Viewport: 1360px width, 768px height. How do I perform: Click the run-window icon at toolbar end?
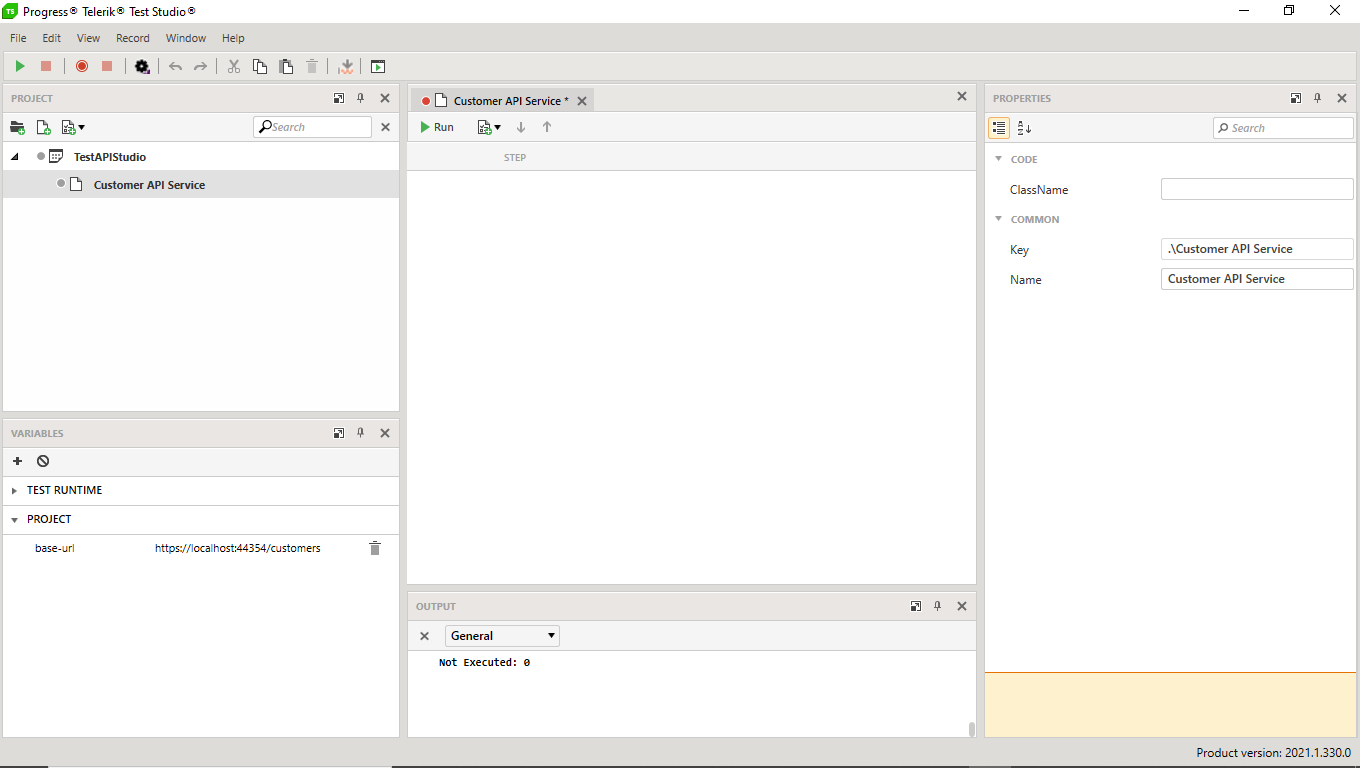click(378, 66)
